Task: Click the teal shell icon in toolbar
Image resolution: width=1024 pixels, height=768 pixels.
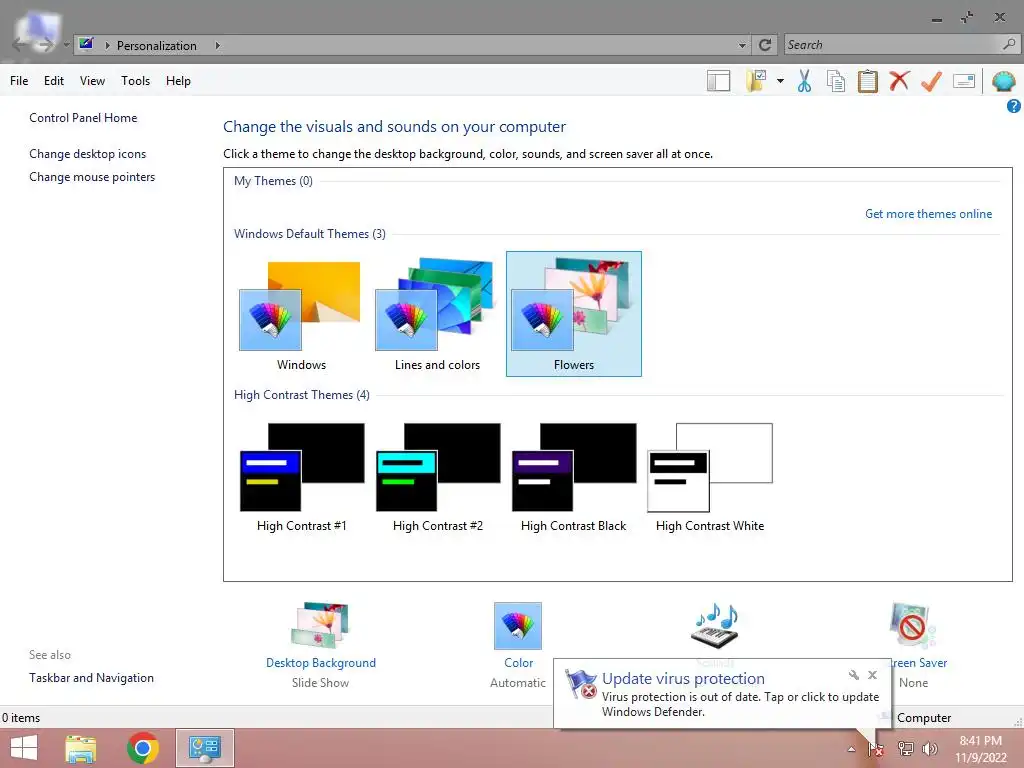Action: (x=1003, y=81)
